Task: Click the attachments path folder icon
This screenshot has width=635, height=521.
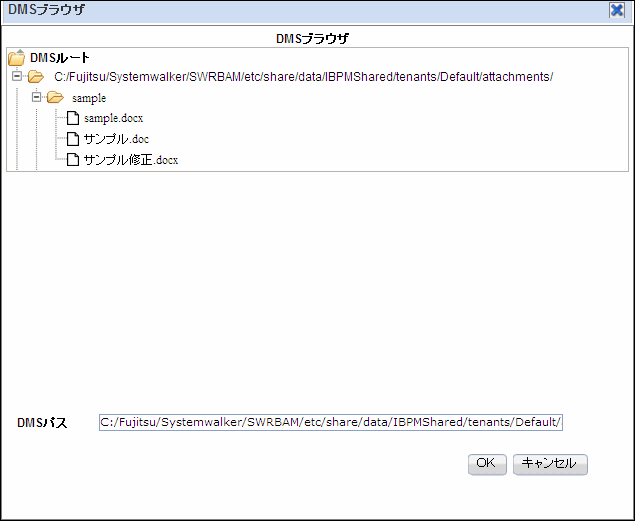Action: [36, 77]
